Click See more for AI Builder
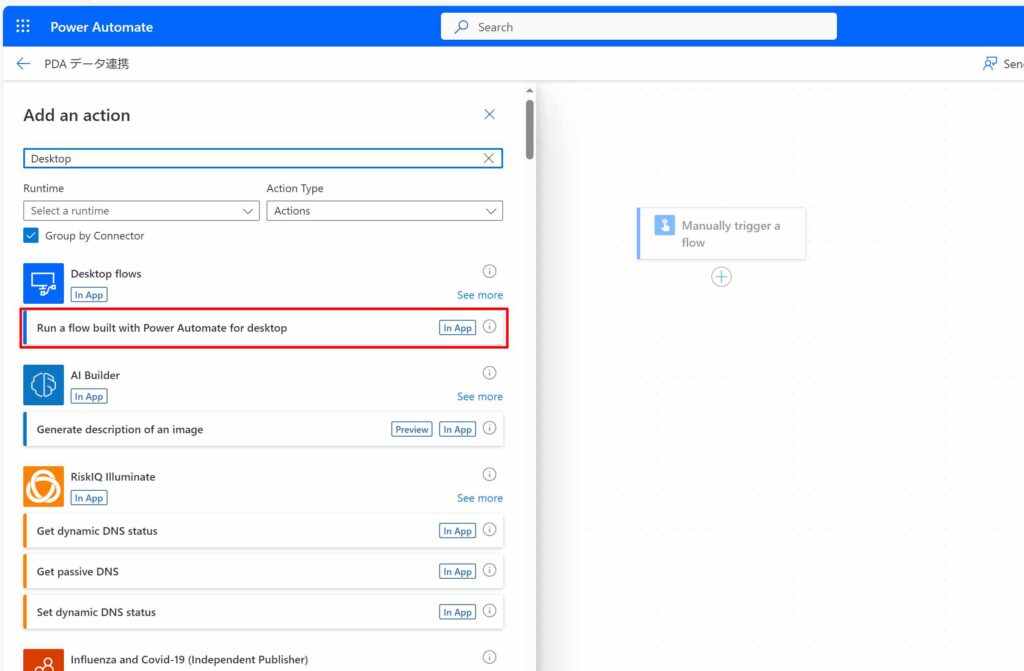 [x=480, y=397]
